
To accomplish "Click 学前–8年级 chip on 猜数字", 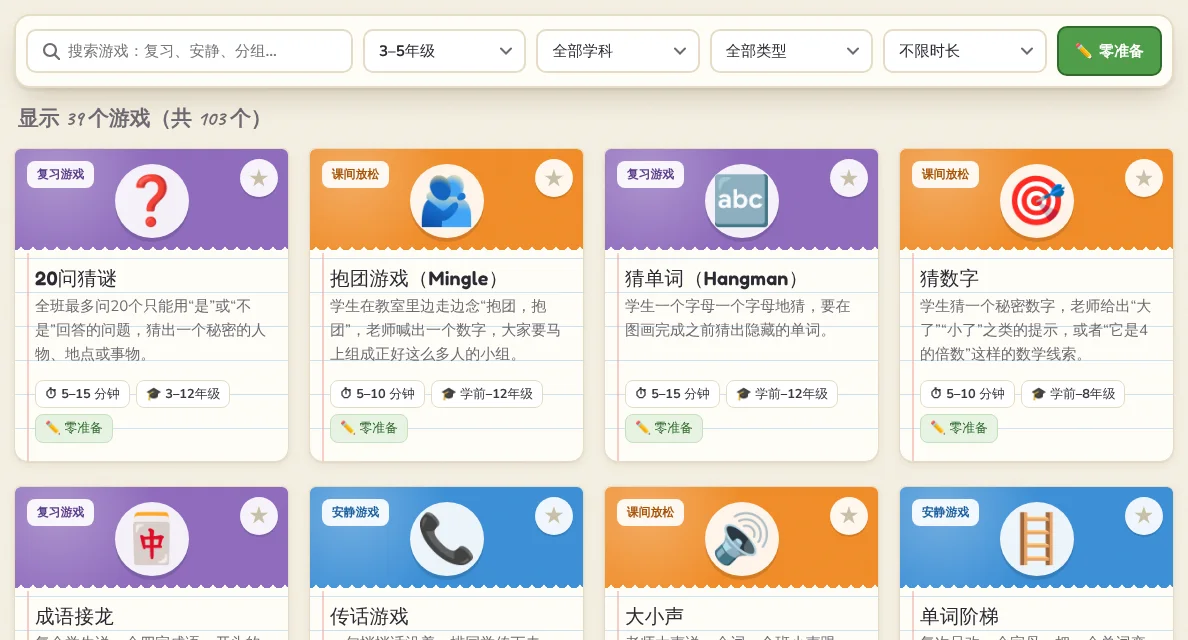I will [1074, 394].
